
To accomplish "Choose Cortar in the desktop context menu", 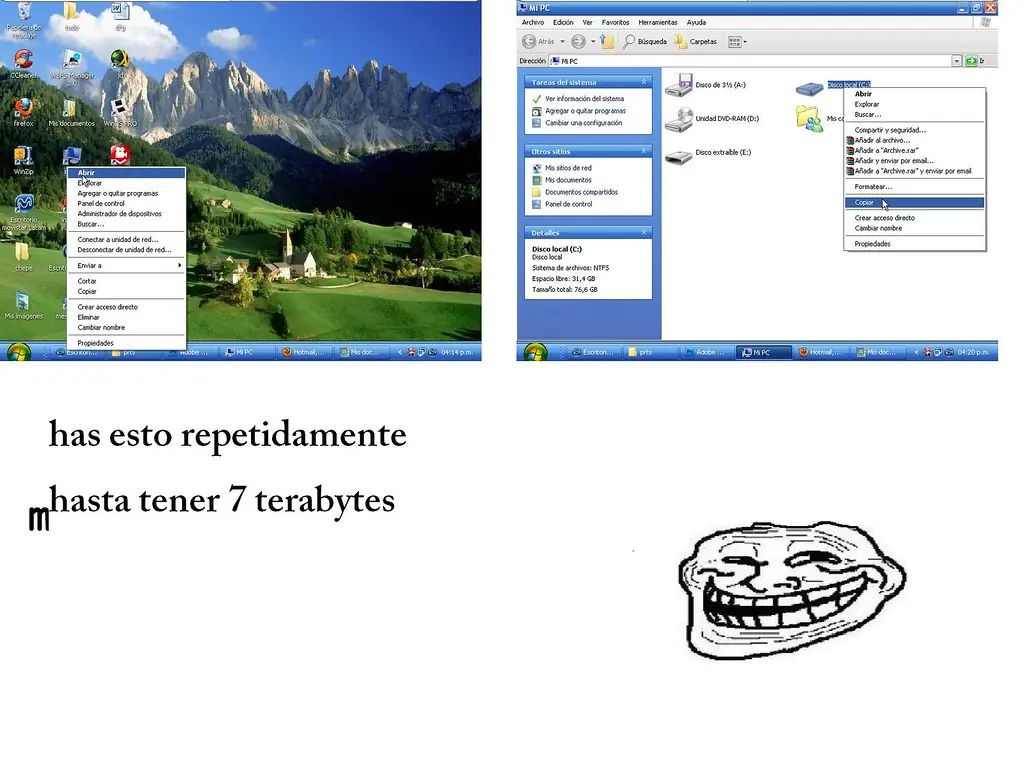I will point(127,281).
